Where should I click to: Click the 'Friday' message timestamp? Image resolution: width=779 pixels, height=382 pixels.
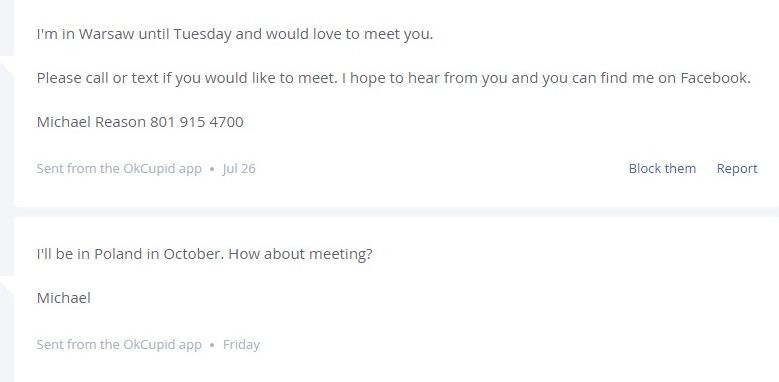pyautogui.click(x=241, y=344)
